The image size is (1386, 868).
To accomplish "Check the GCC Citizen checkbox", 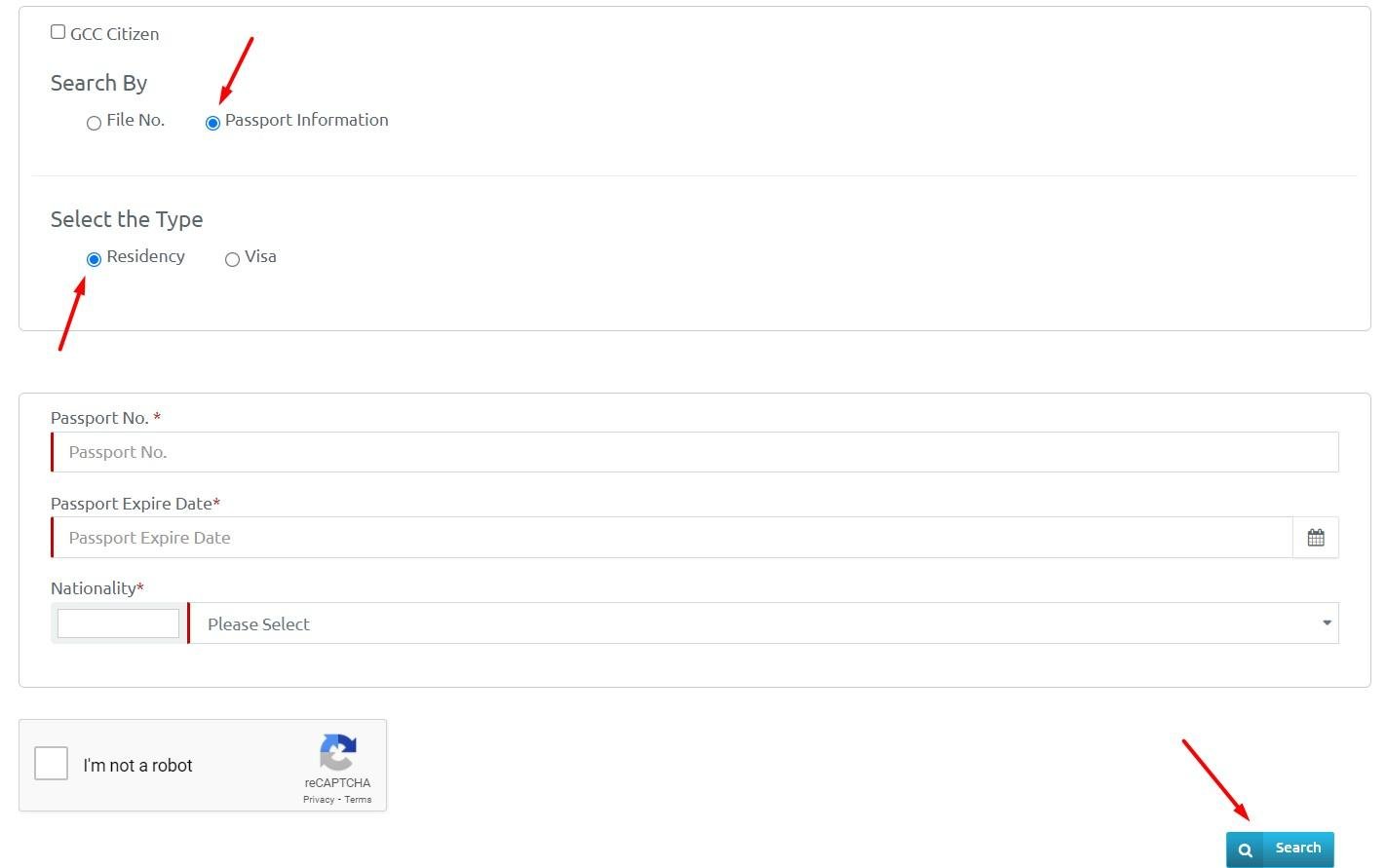I will [58, 32].
